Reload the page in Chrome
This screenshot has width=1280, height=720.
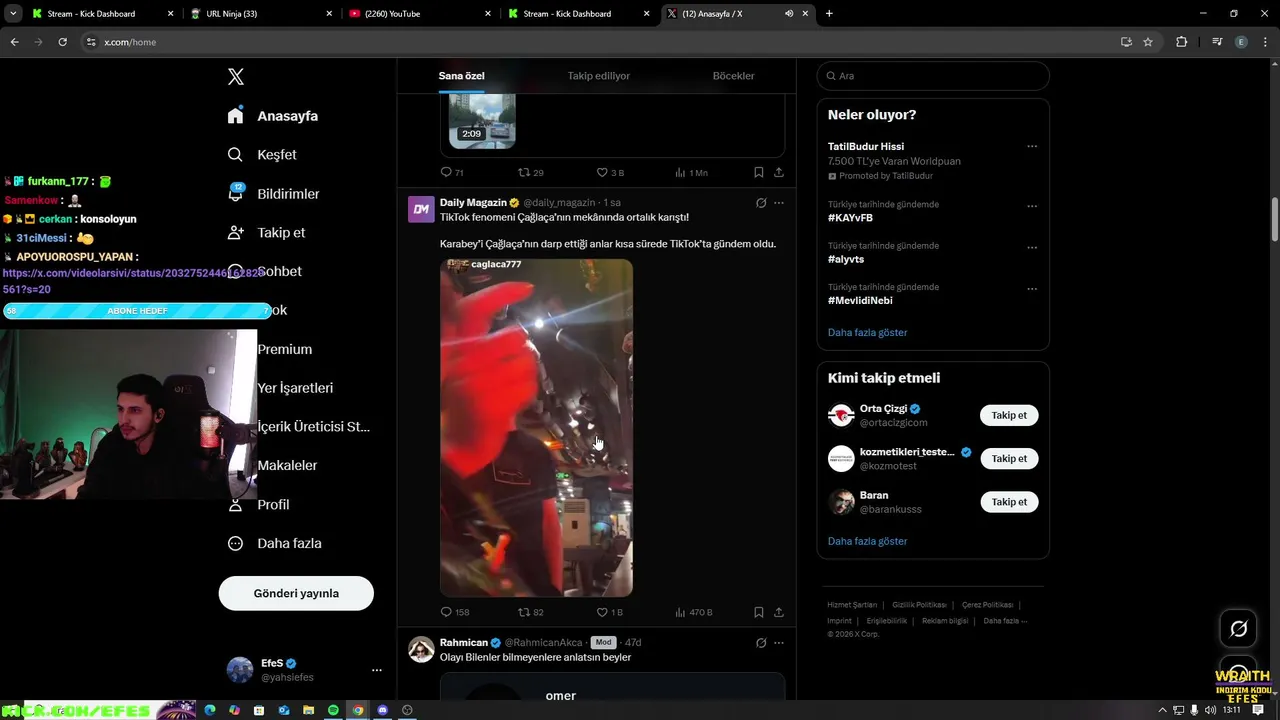coord(62,42)
